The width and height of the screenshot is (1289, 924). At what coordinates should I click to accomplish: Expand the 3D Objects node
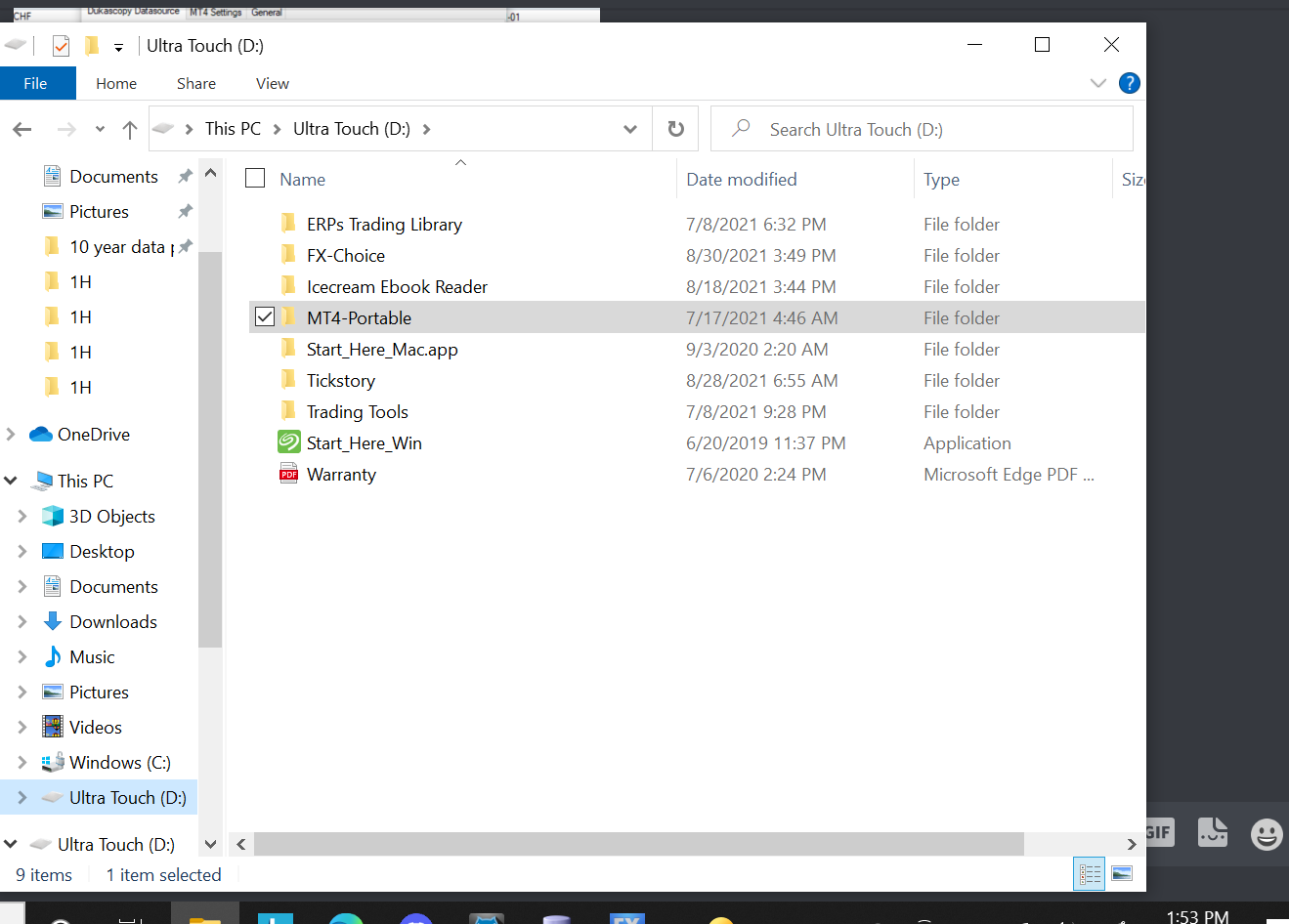[x=22, y=516]
